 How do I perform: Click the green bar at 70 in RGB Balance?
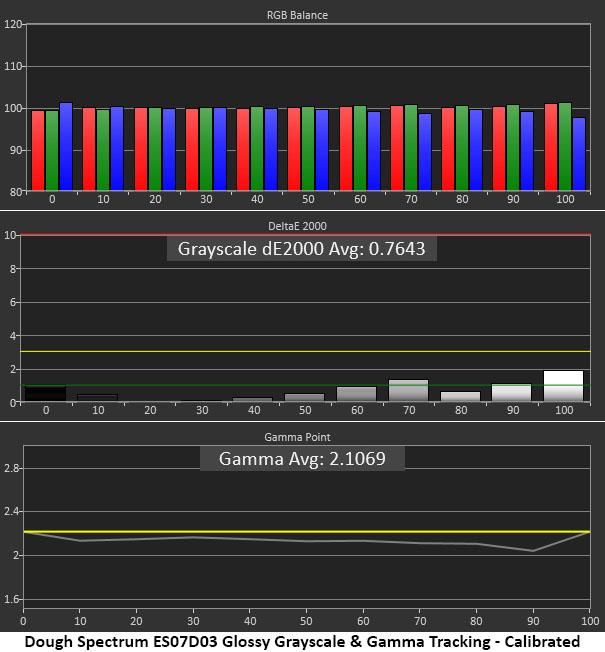(x=411, y=148)
